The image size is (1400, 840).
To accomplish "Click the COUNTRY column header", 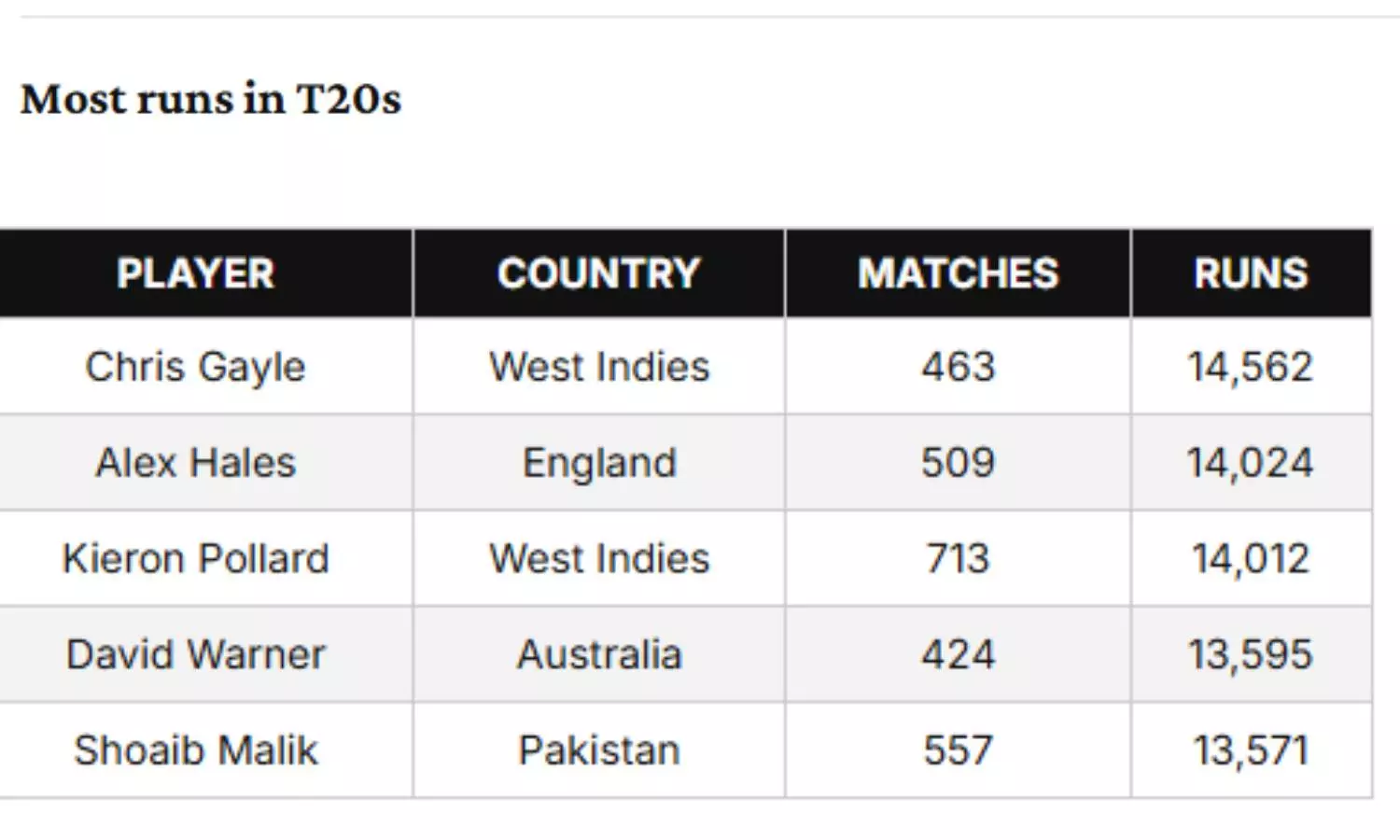I will [598, 273].
